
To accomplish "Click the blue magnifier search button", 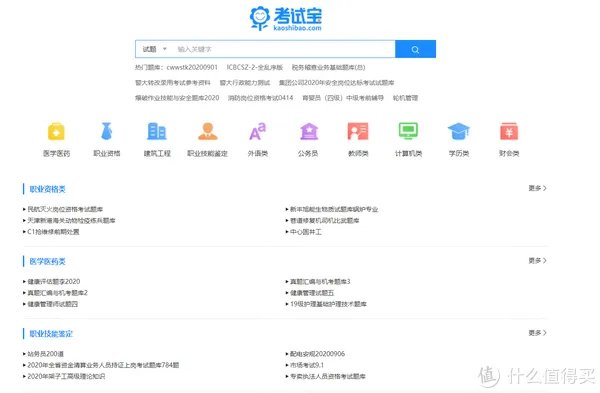I will (415, 49).
